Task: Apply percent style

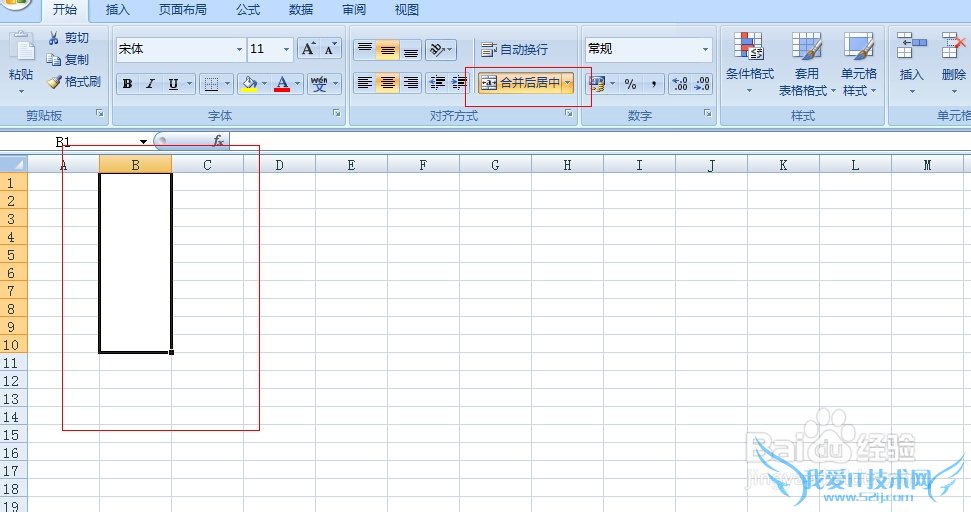Action: click(x=630, y=84)
